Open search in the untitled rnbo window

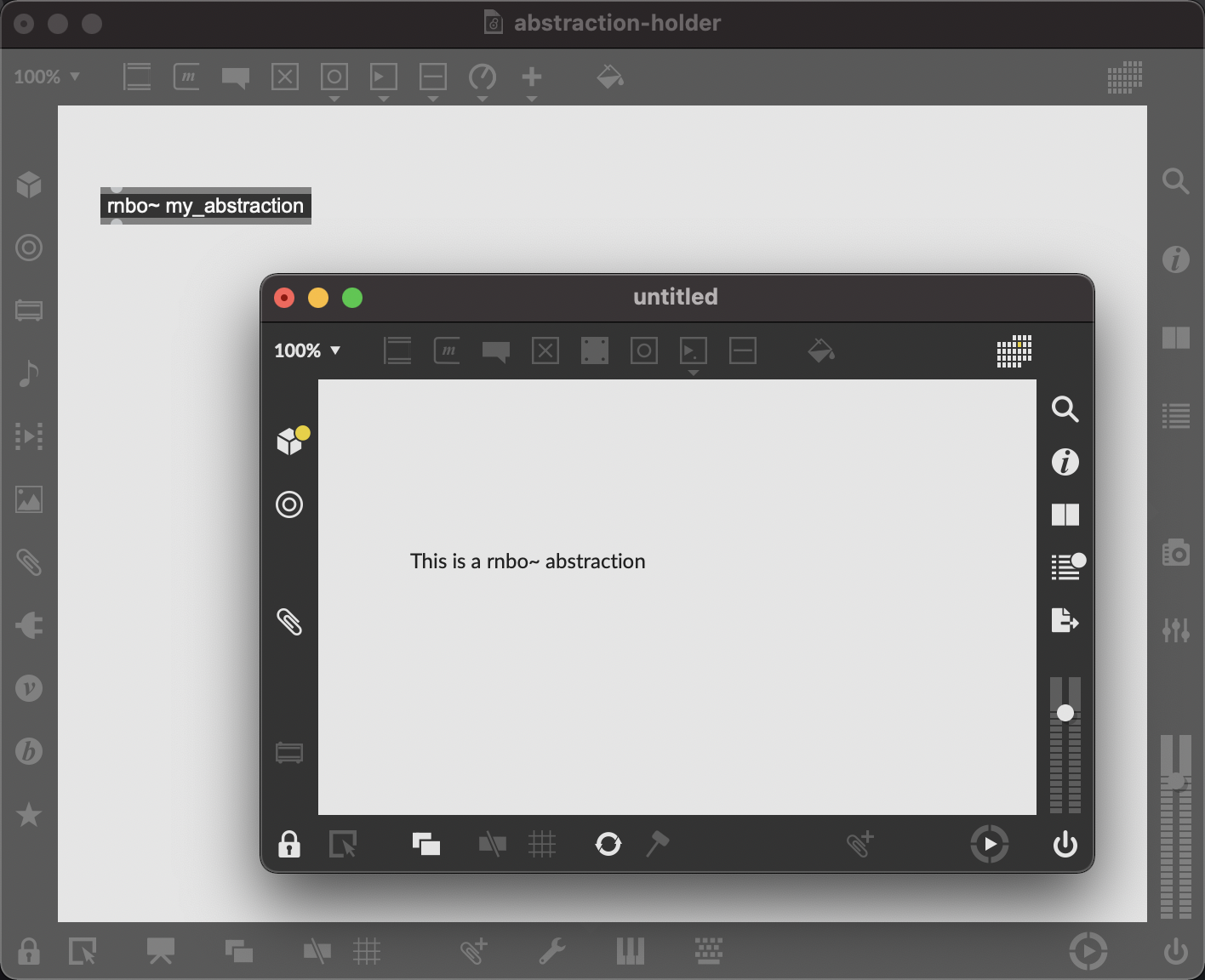[x=1065, y=409]
